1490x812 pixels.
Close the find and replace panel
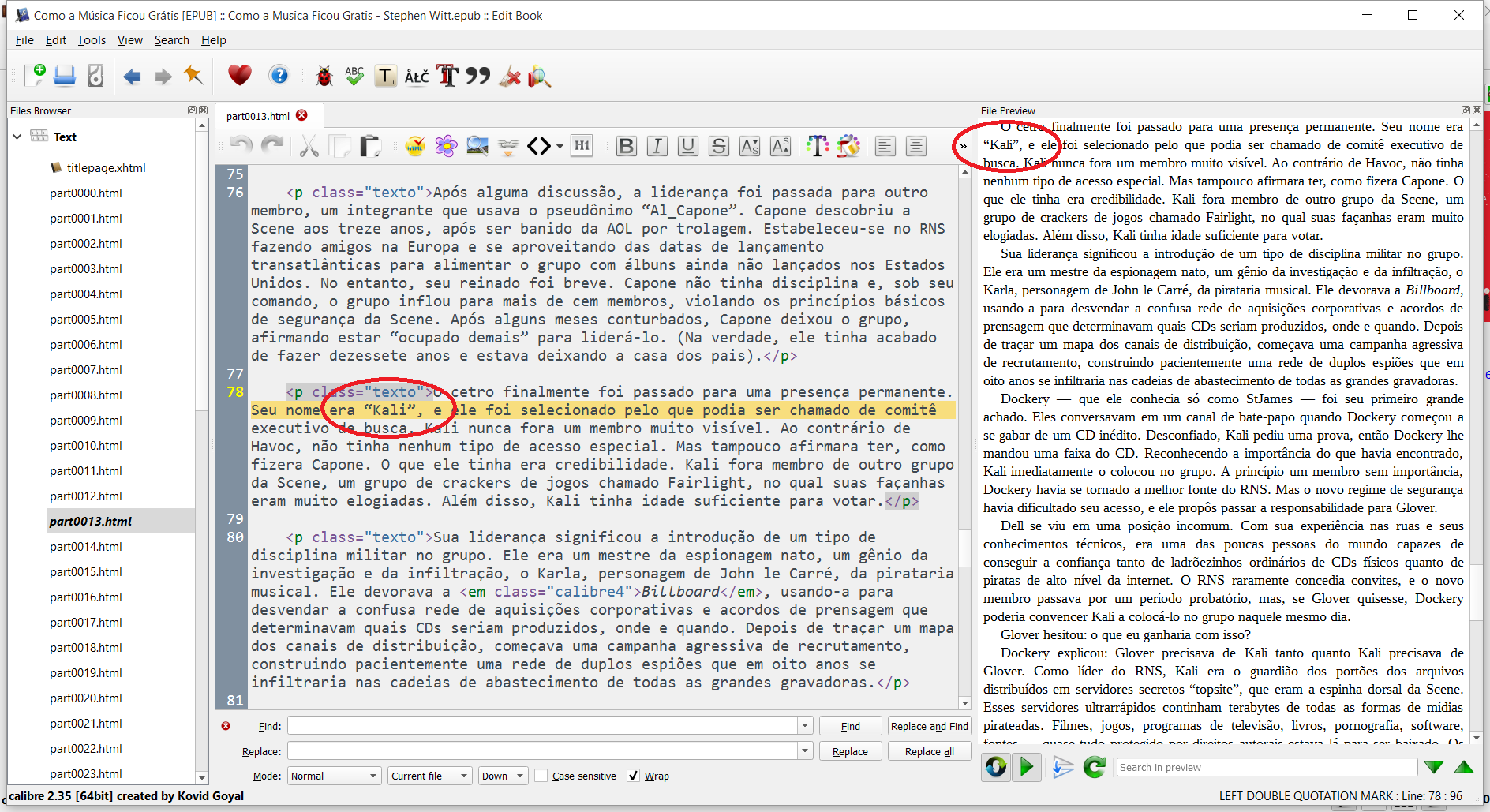pos(226,726)
